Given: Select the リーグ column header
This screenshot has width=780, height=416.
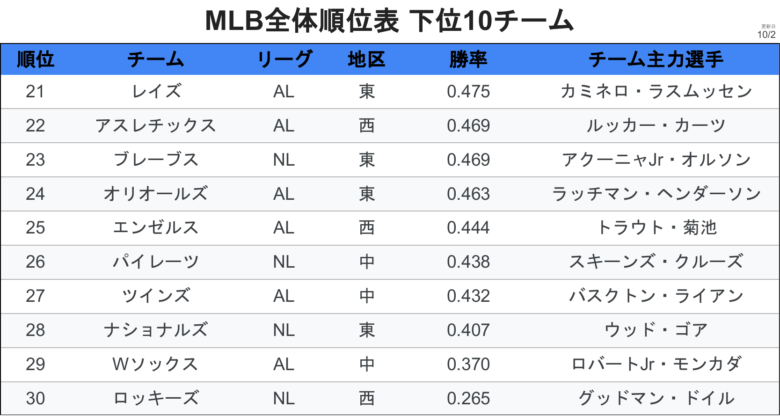Looking at the screenshot, I should tap(284, 59).
